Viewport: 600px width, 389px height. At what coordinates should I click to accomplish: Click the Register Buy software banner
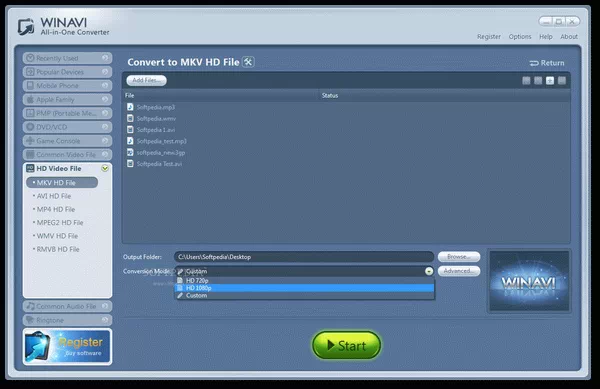coord(67,347)
